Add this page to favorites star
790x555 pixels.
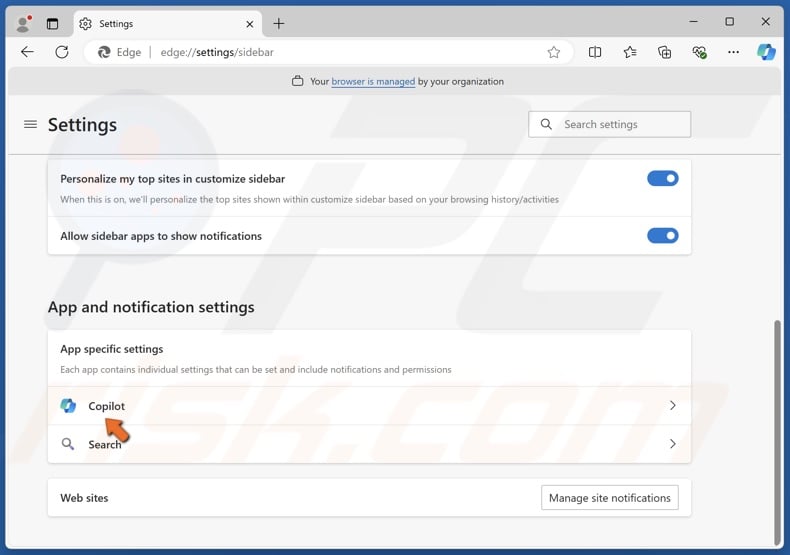[554, 52]
